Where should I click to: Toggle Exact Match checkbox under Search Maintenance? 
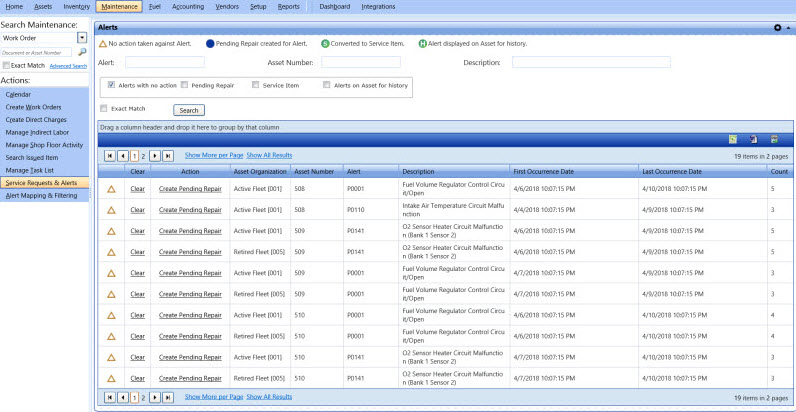(x=6, y=65)
